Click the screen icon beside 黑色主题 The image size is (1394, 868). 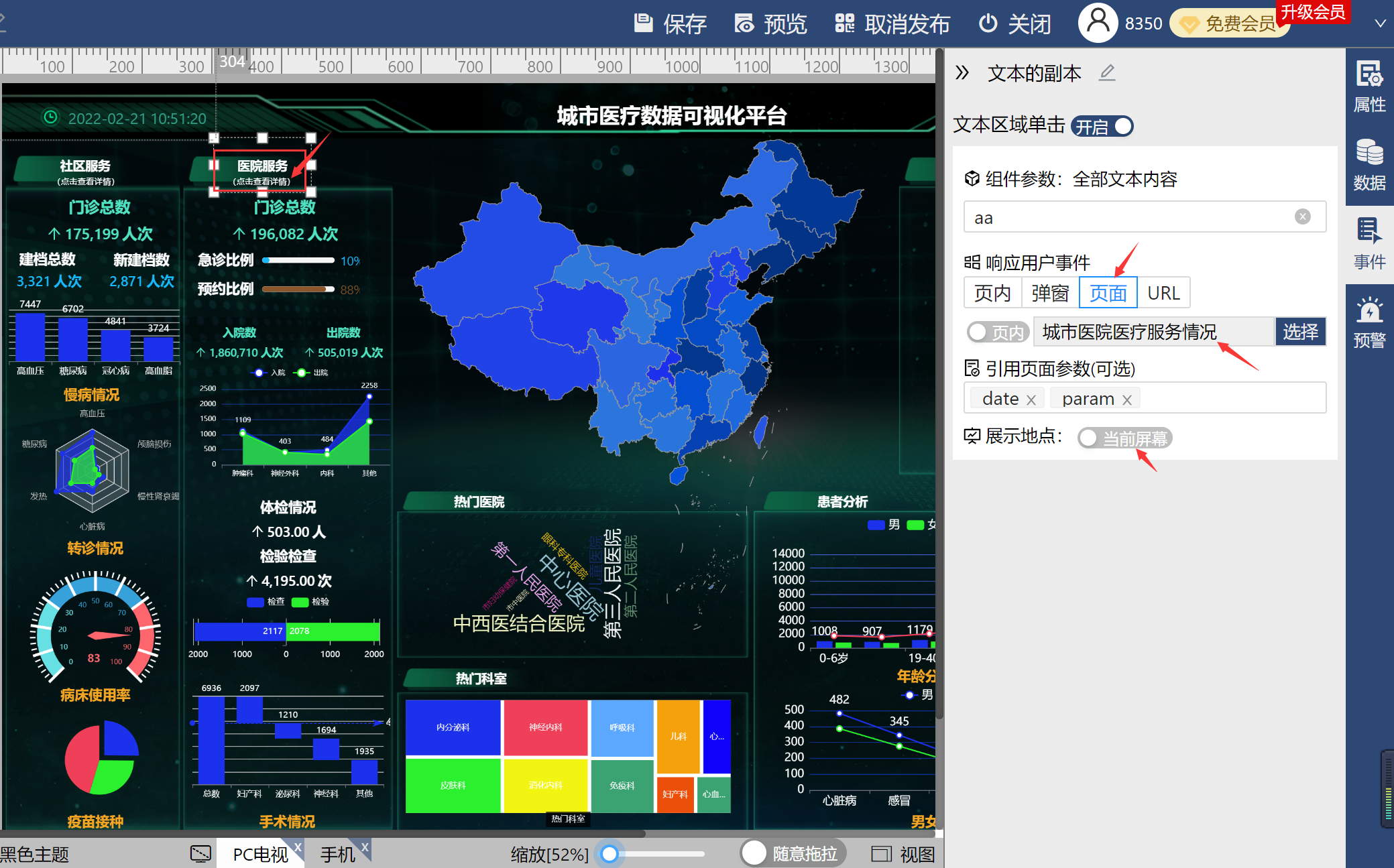pyautogui.click(x=200, y=853)
